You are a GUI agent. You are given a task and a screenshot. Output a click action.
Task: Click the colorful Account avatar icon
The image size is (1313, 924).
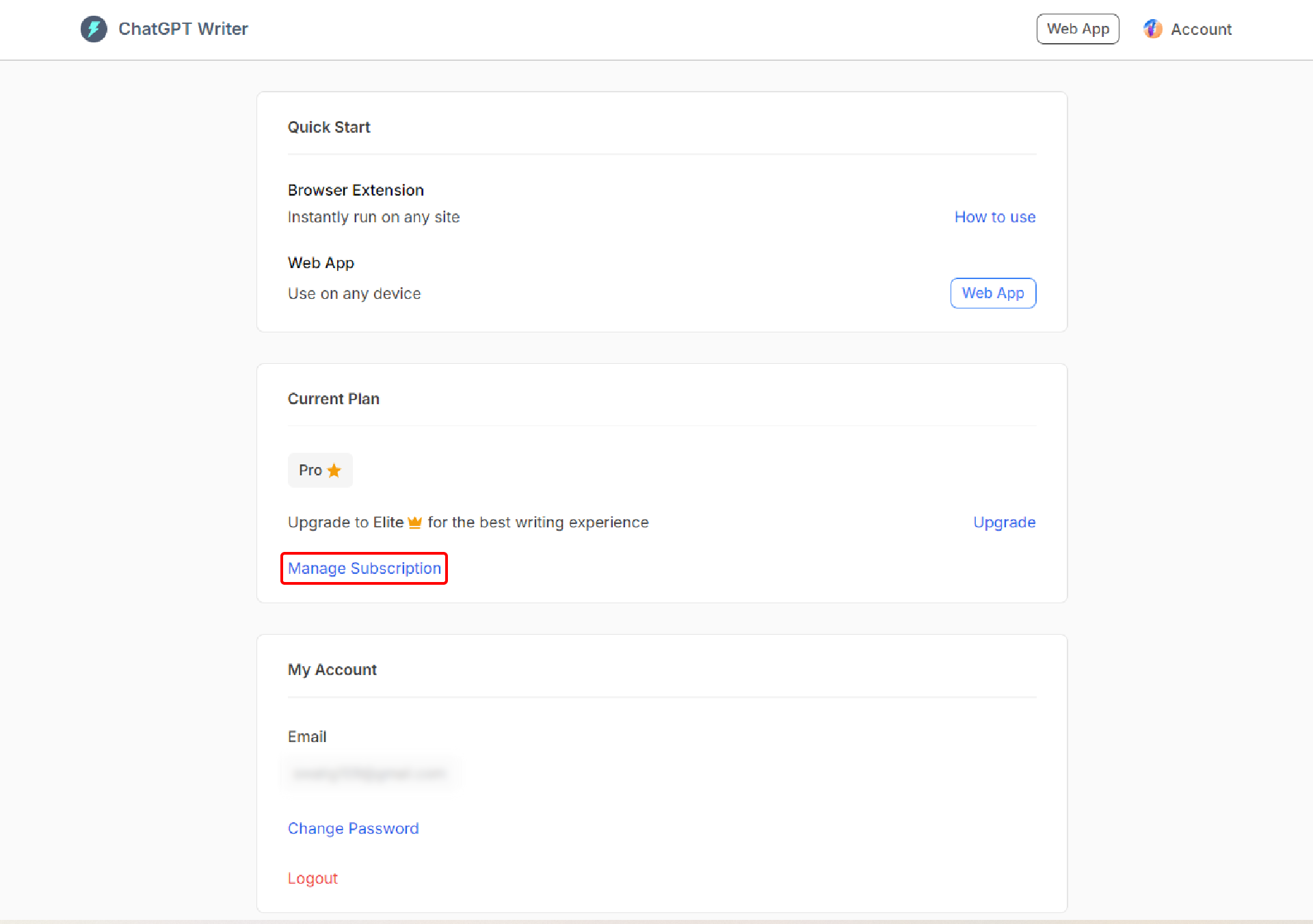click(1152, 29)
